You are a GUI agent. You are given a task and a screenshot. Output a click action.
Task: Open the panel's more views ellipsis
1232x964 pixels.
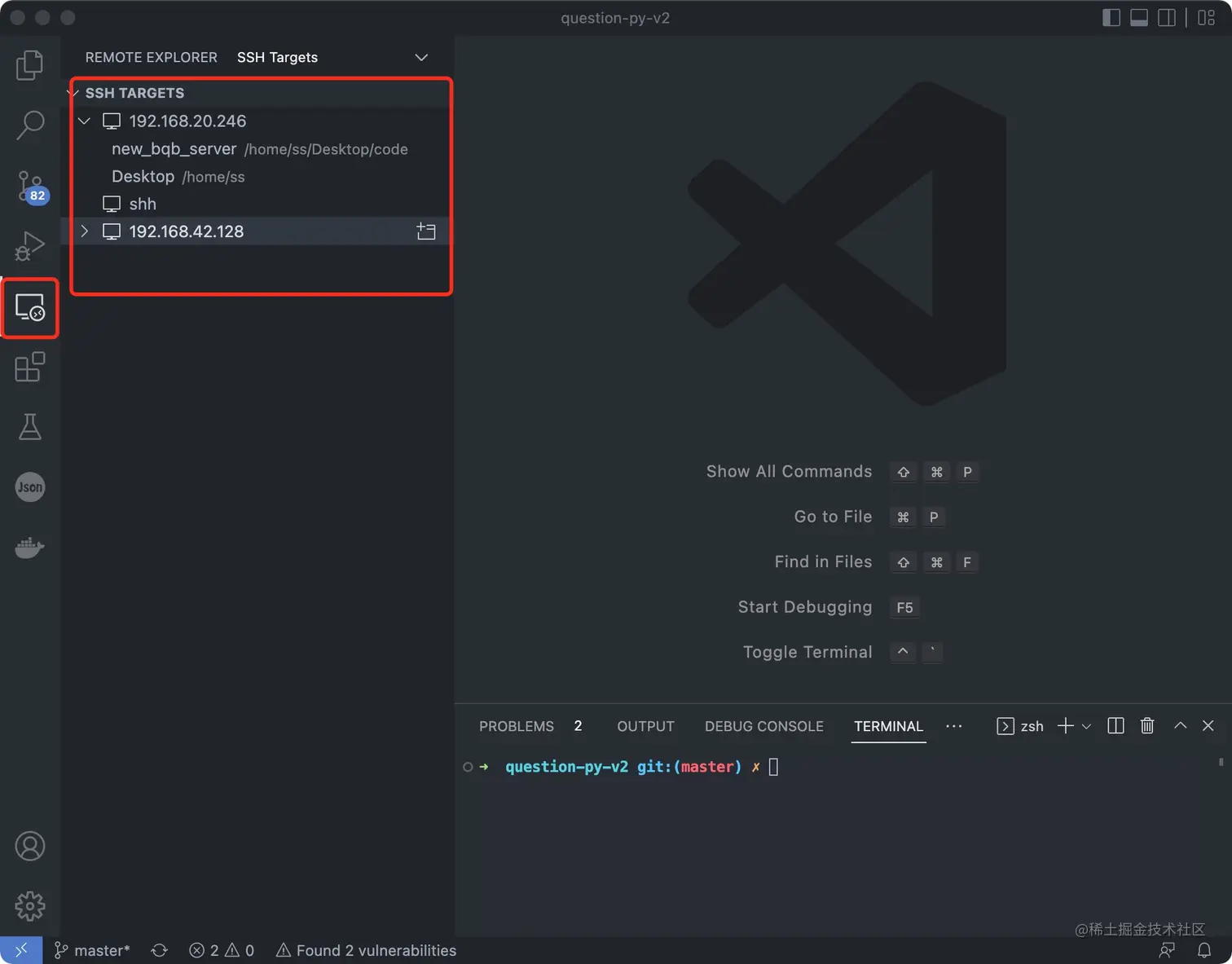coord(954,726)
